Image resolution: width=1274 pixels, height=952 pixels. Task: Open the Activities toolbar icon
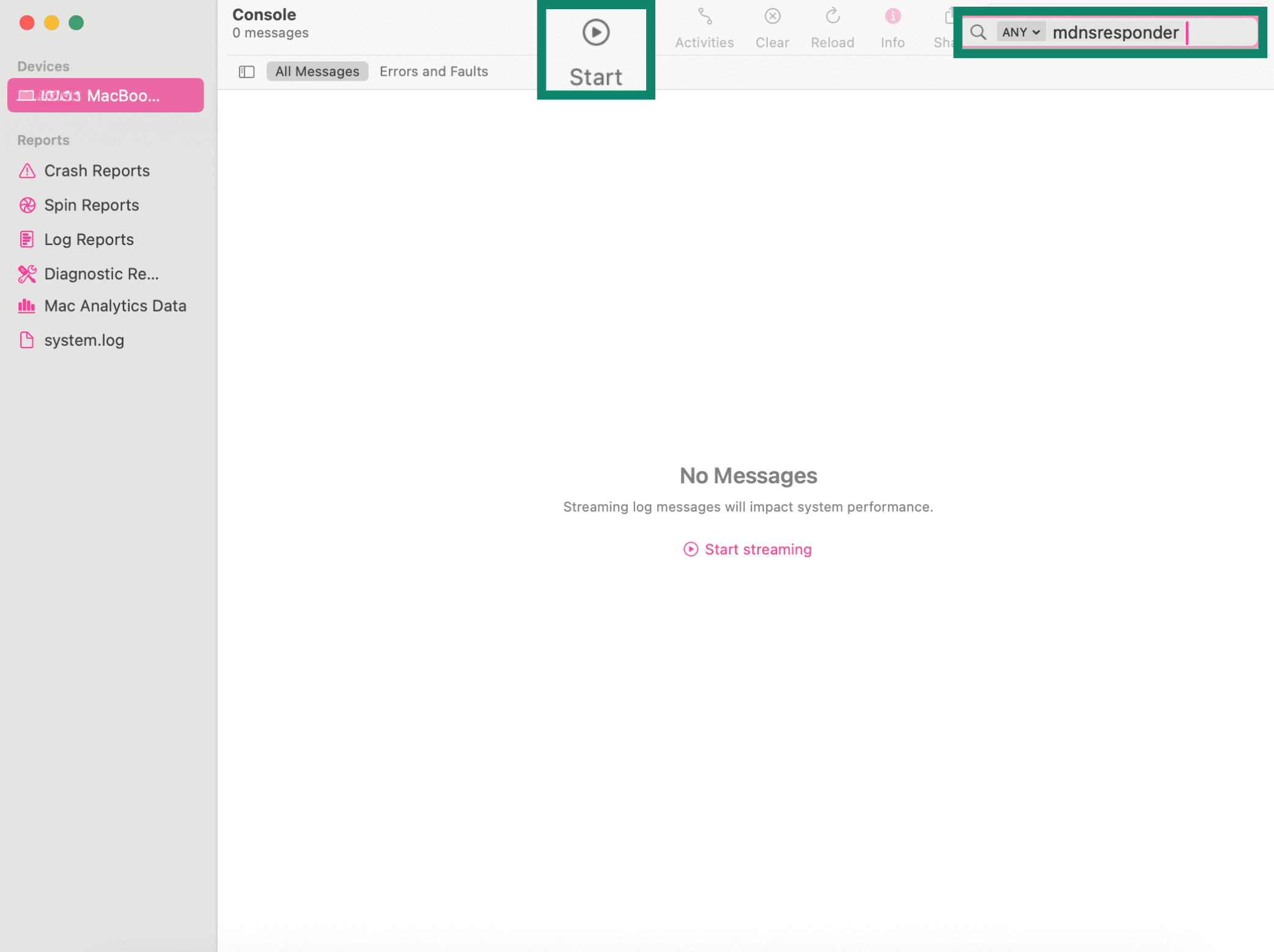(x=704, y=18)
